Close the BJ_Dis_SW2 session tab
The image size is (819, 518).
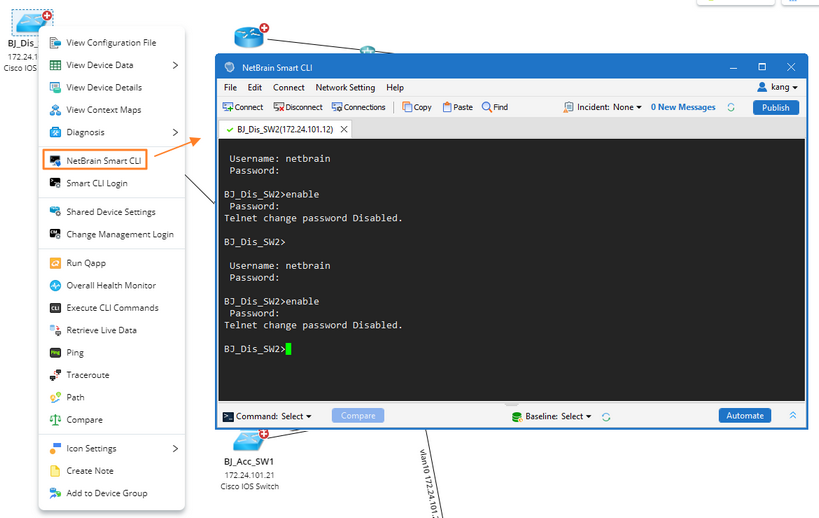[344, 130]
